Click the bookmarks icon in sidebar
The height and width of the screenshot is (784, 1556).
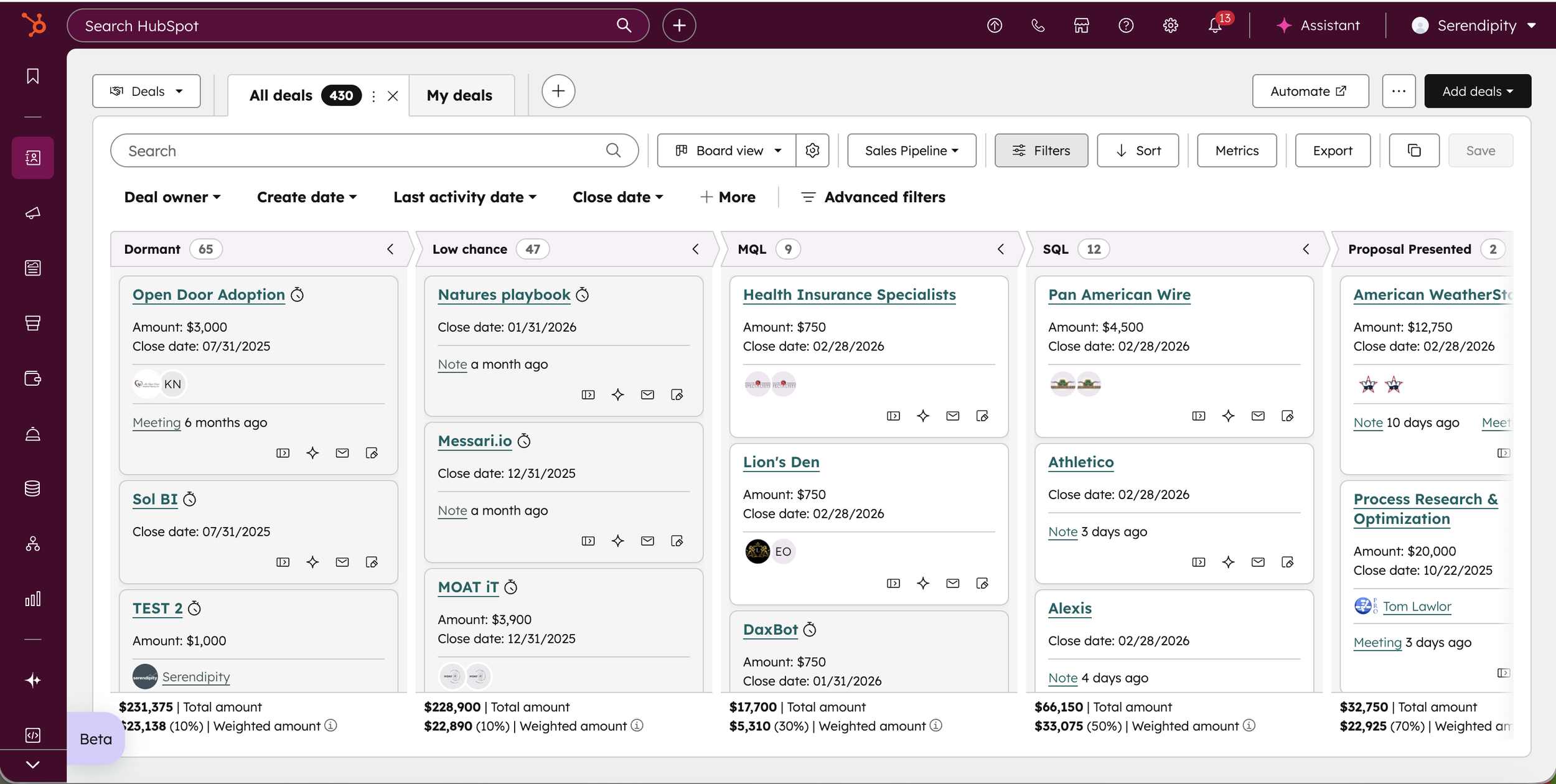[33, 76]
